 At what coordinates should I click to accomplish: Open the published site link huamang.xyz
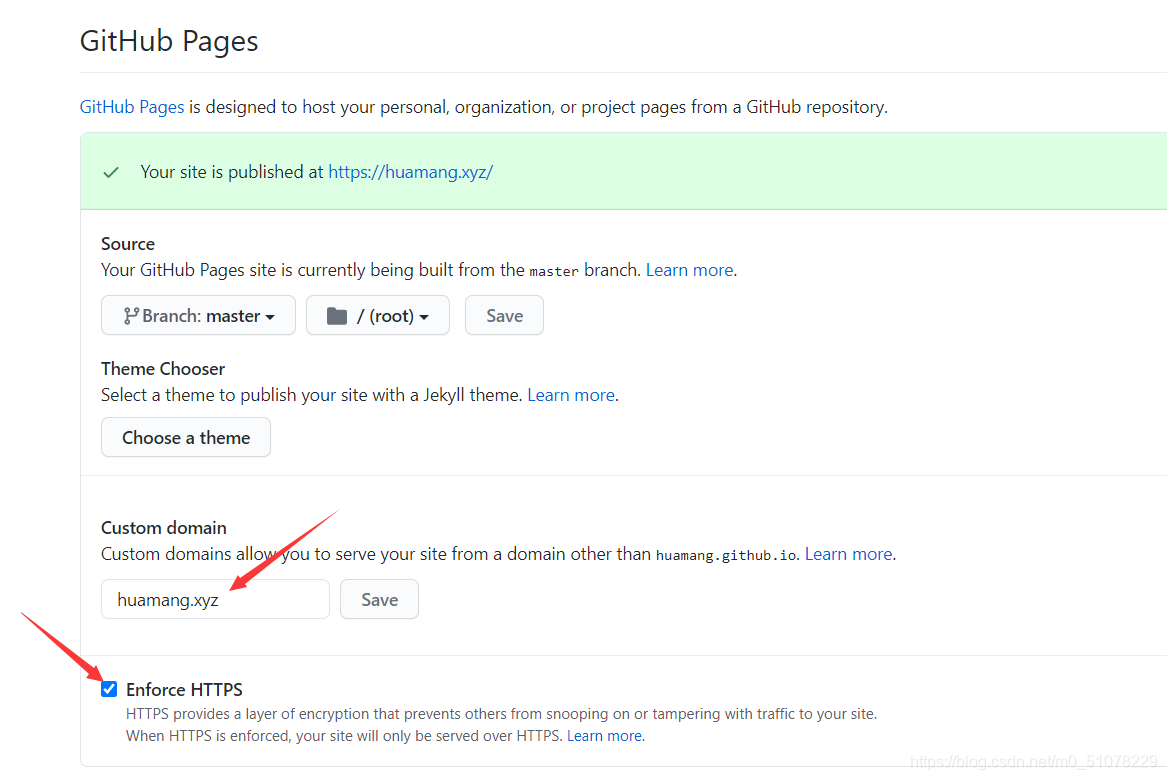point(410,172)
